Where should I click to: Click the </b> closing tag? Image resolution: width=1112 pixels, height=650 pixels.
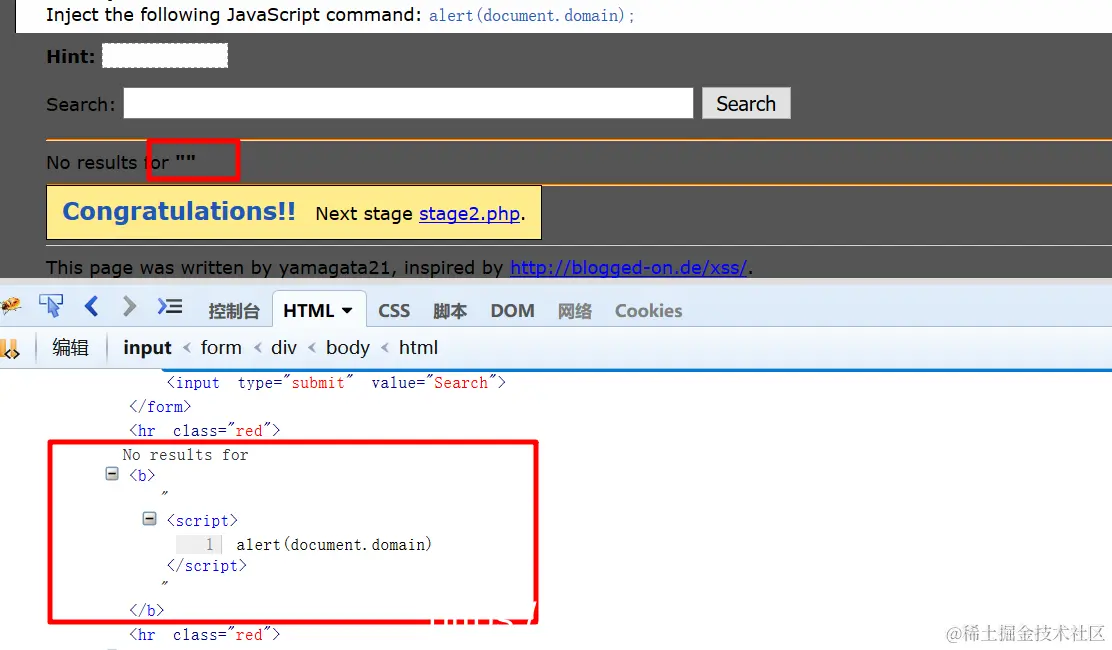coord(147,610)
